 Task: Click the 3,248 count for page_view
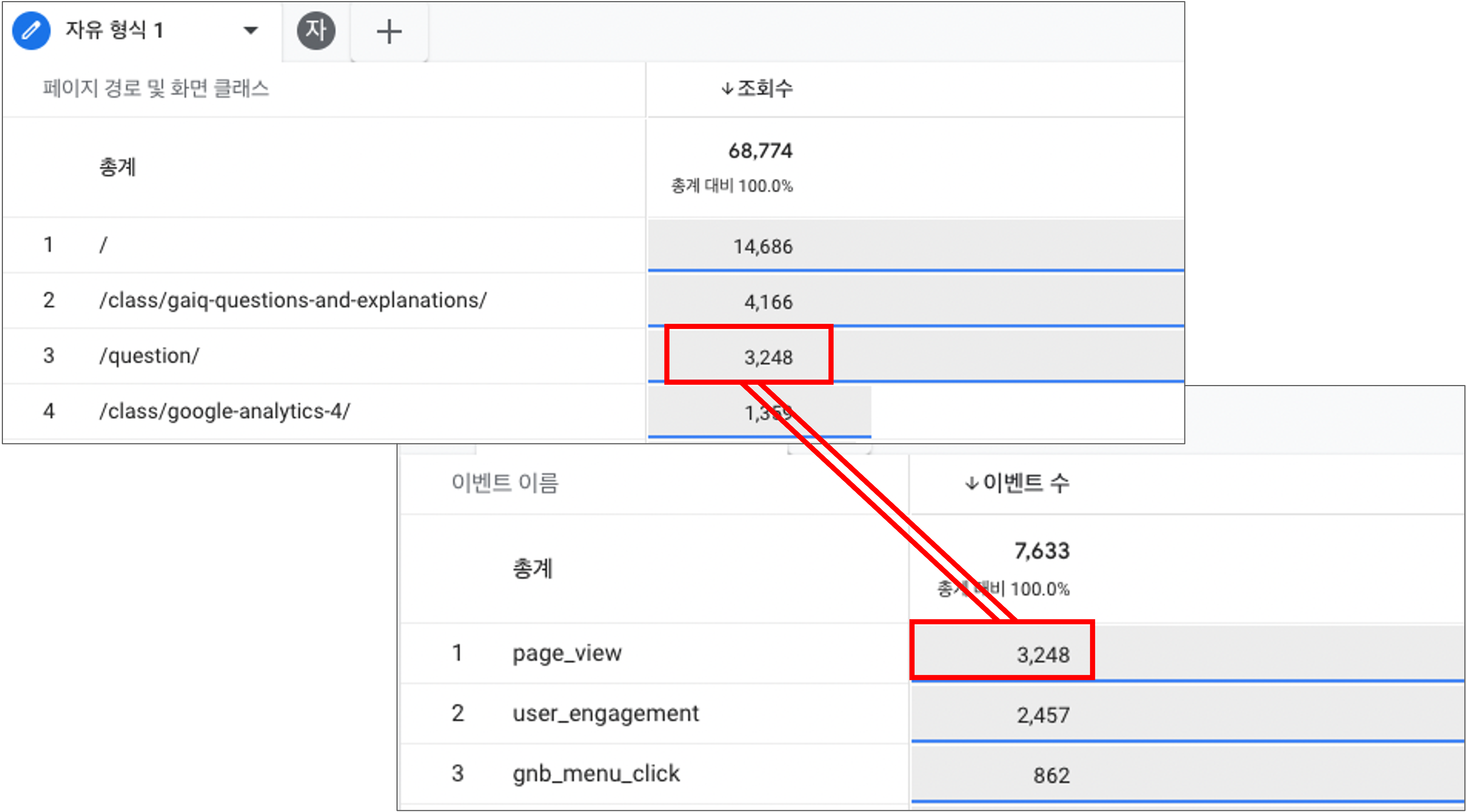pos(1043,655)
